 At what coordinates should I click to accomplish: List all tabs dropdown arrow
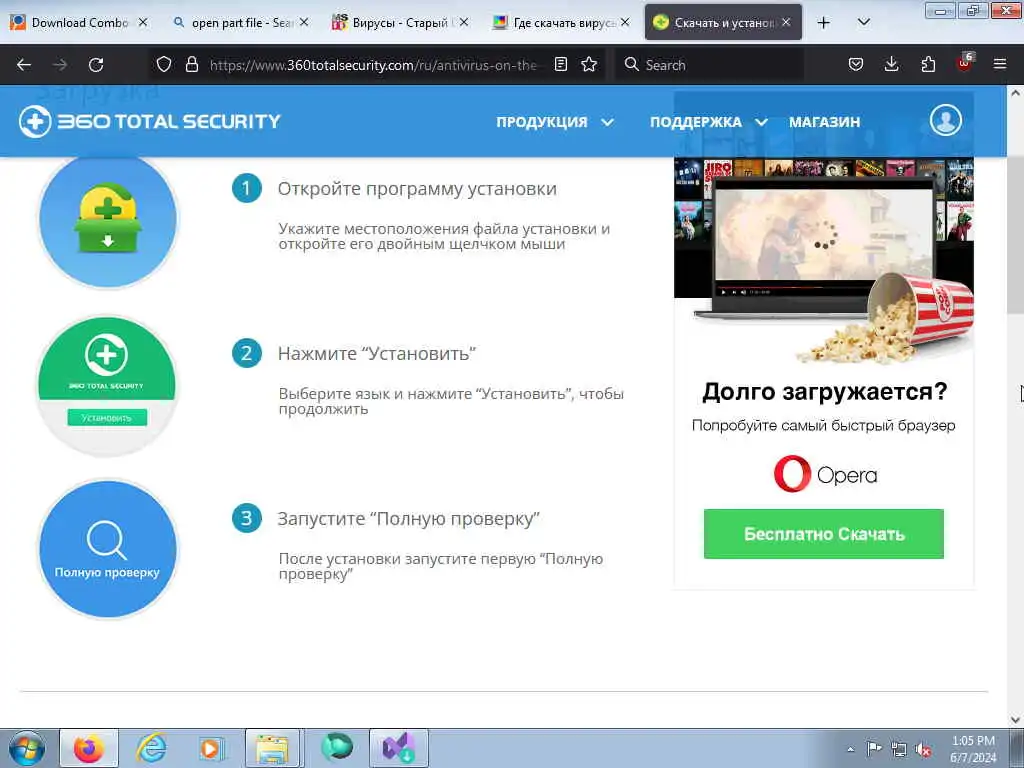tap(863, 23)
